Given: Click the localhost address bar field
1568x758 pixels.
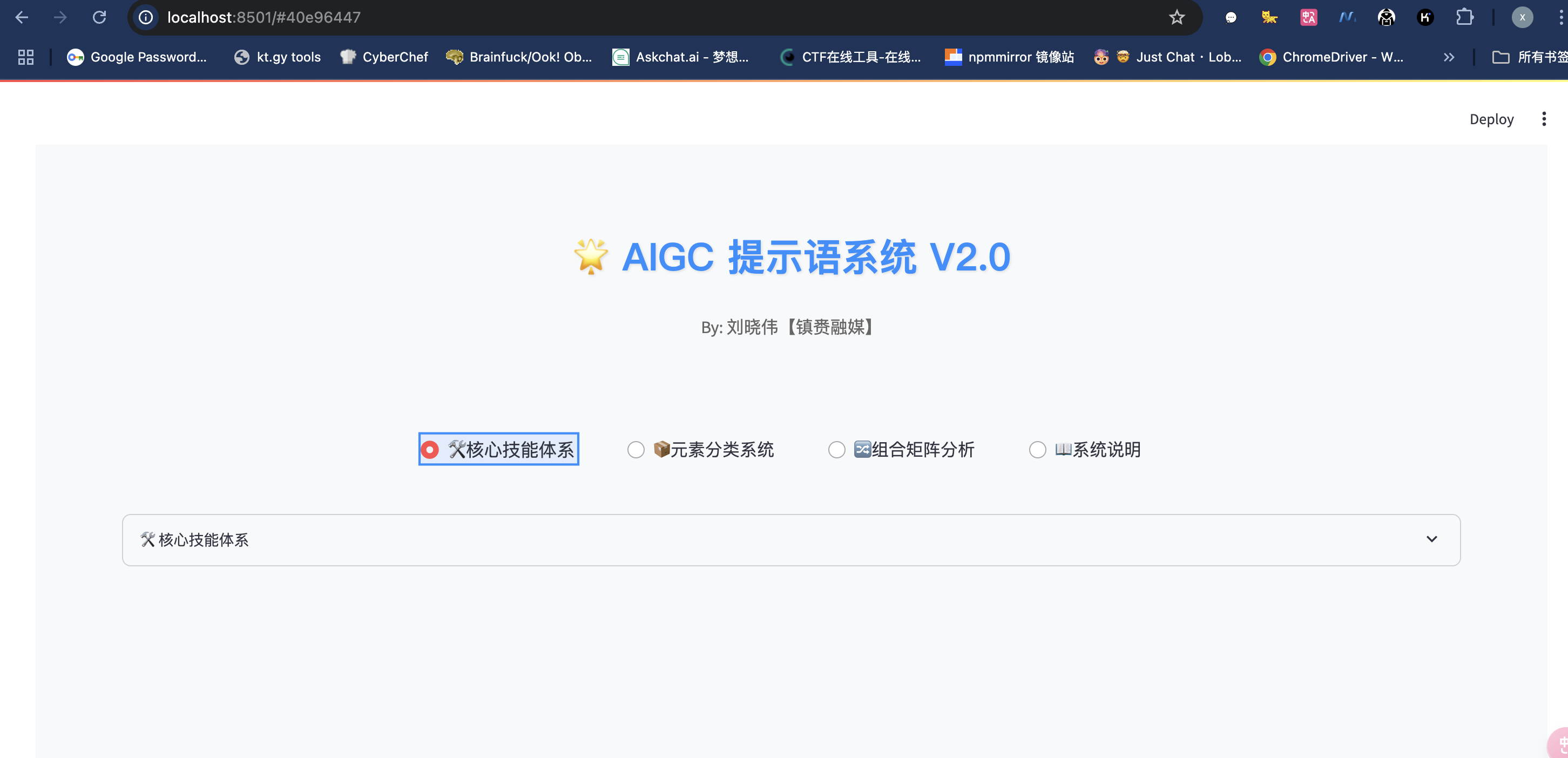Looking at the screenshot, I should [609, 17].
